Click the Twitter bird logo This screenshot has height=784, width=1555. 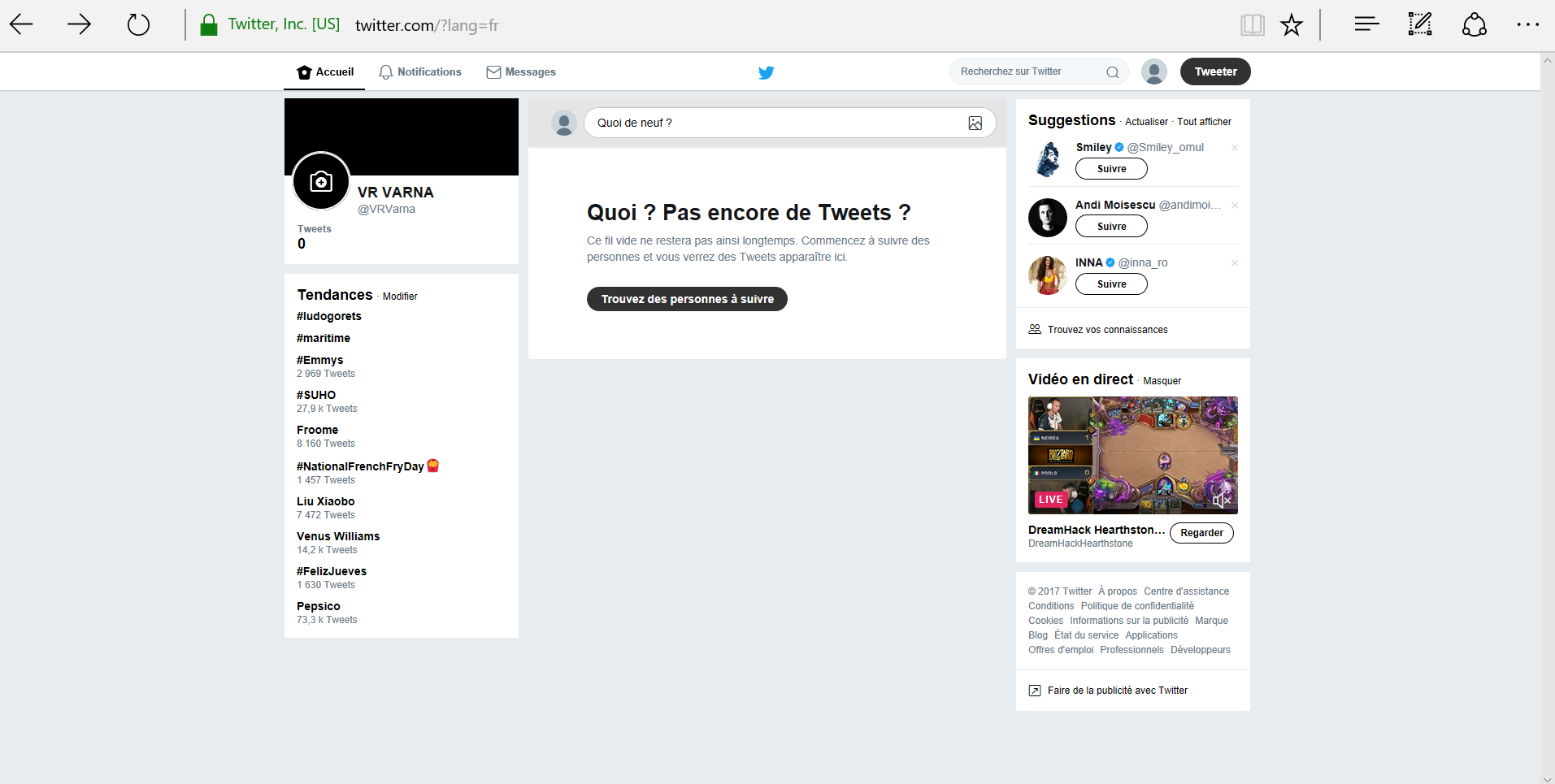[766, 72]
